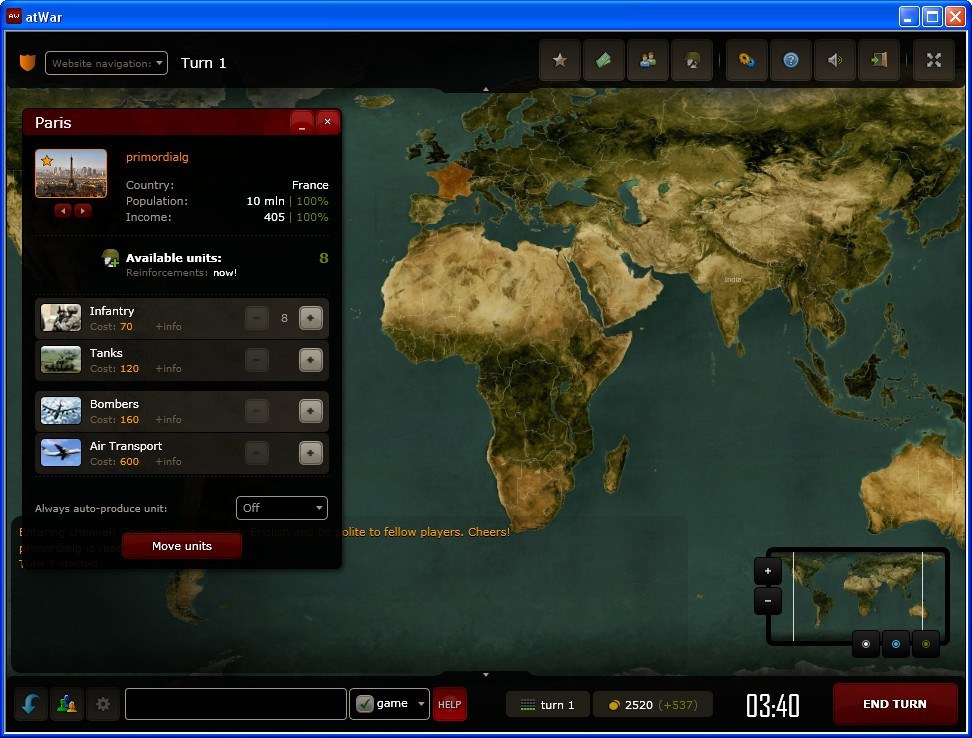The image size is (972, 738).
Task: Close the Paris city panel
Action: 327,122
